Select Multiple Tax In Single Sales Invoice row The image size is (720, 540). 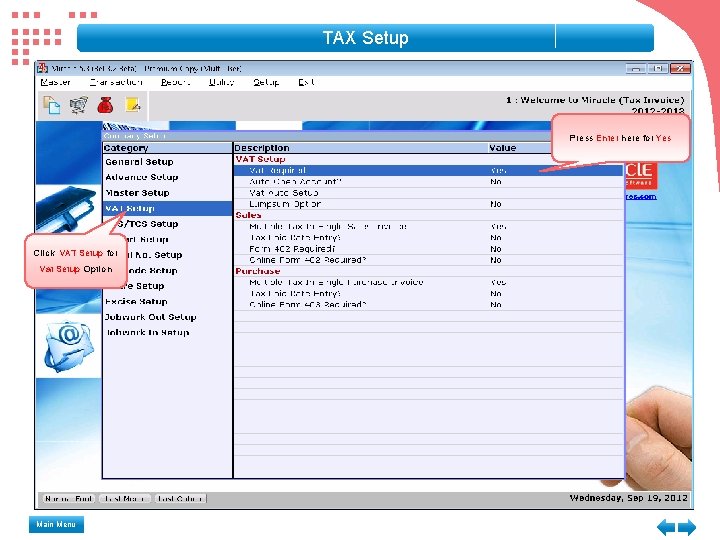pyautogui.click(x=429, y=226)
